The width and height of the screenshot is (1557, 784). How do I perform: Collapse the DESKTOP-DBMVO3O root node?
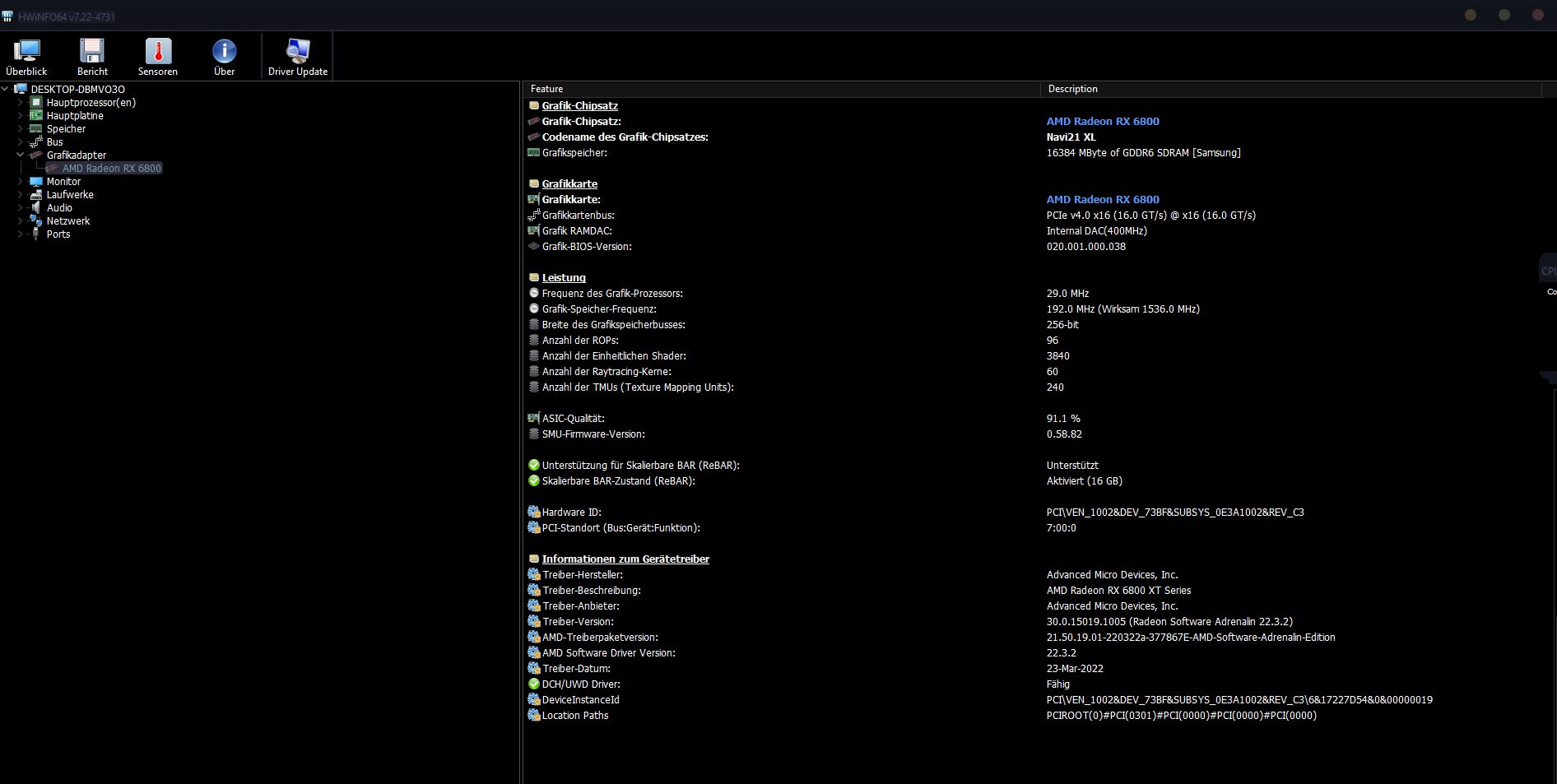point(6,89)
